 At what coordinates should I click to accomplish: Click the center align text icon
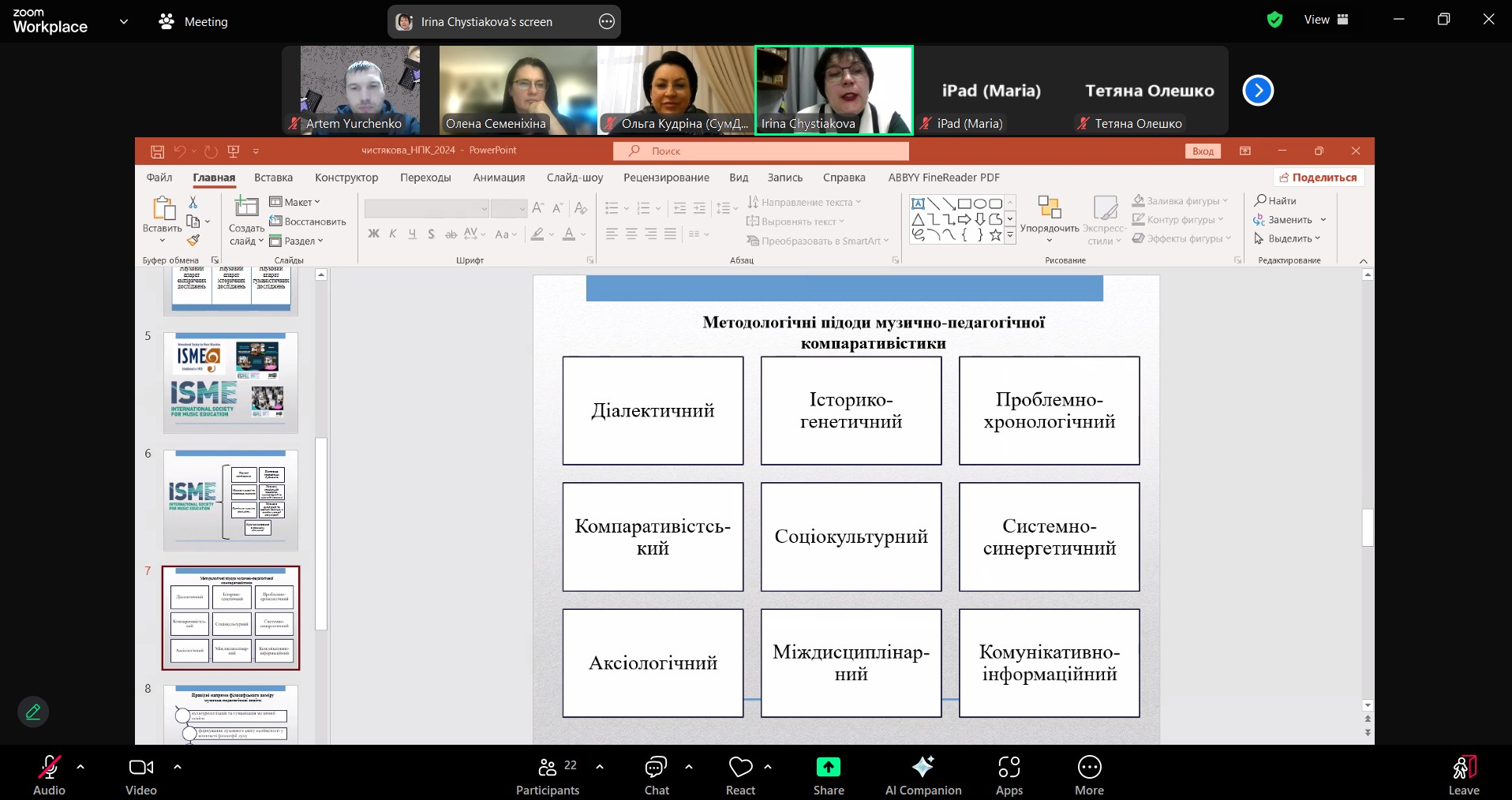pos(631,234)
